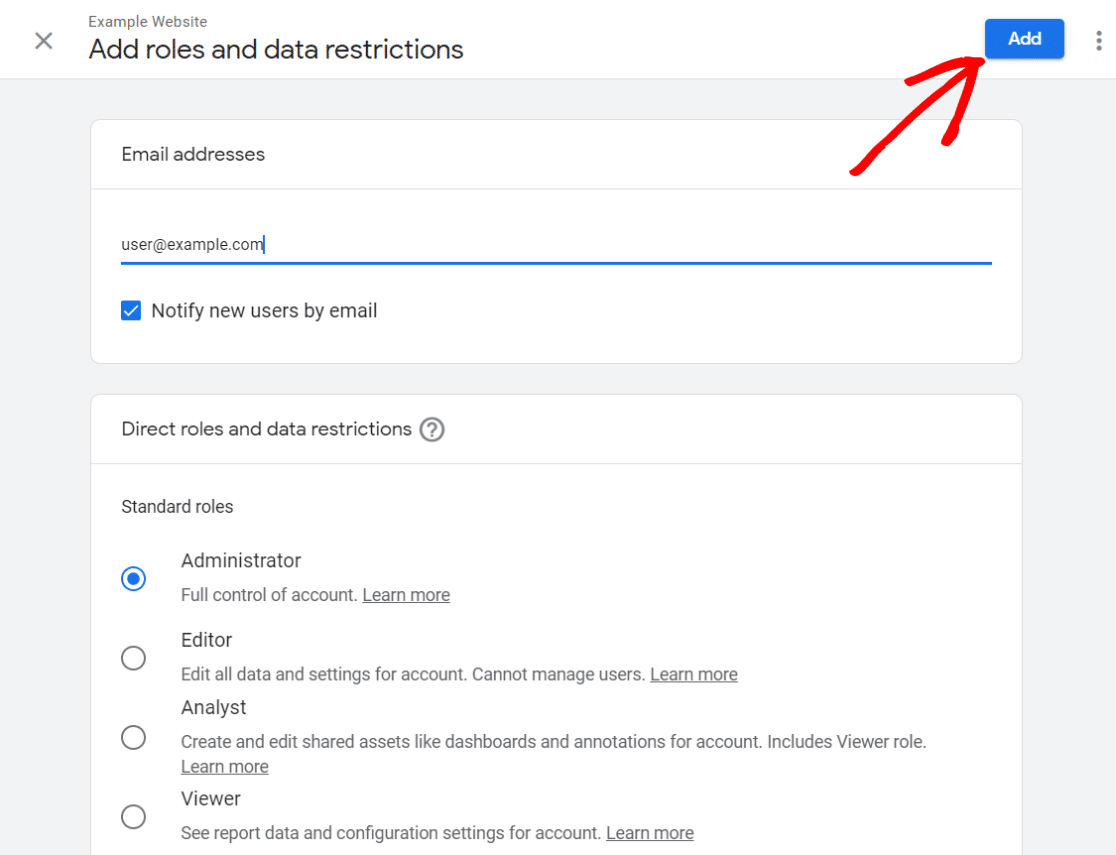Open Learn more beside Editor description
Screen dimensions: 1116x855
pyautogui.click(x=694, y=674)
